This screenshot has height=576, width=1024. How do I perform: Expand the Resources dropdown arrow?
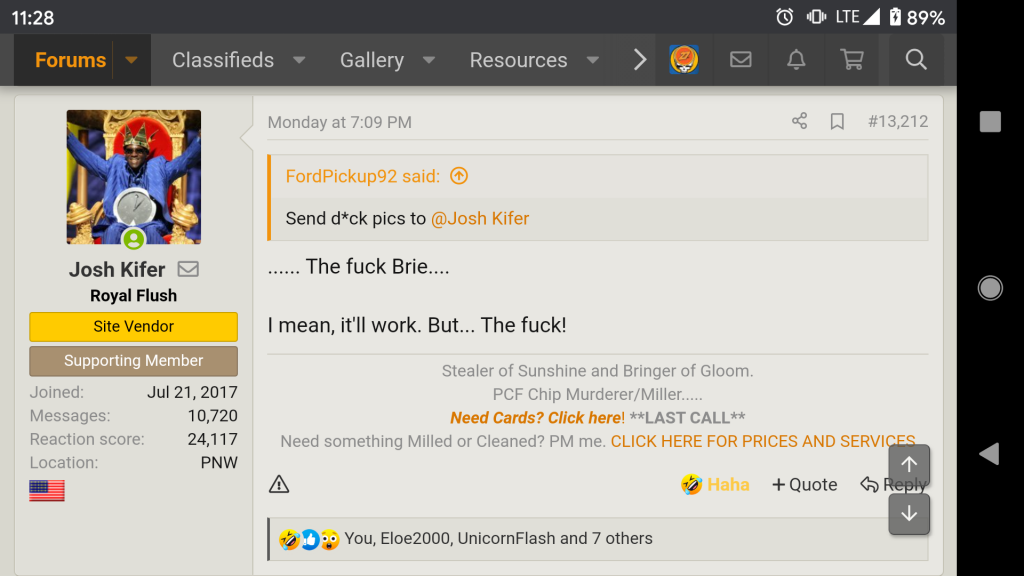tap(592, 60)
